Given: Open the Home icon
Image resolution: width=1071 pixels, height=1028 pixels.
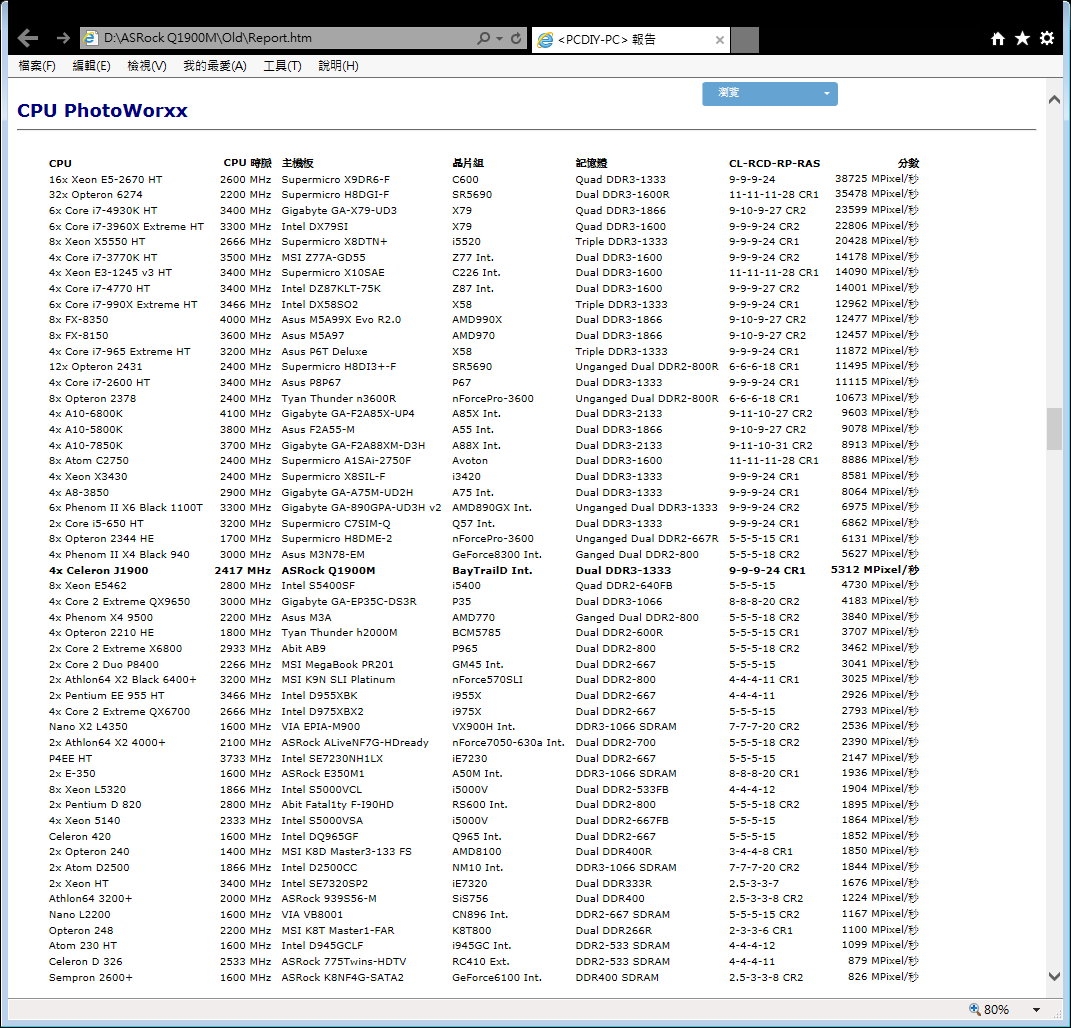Looking at the screenshot, I should pyautogui.click(x=998, y=39).
